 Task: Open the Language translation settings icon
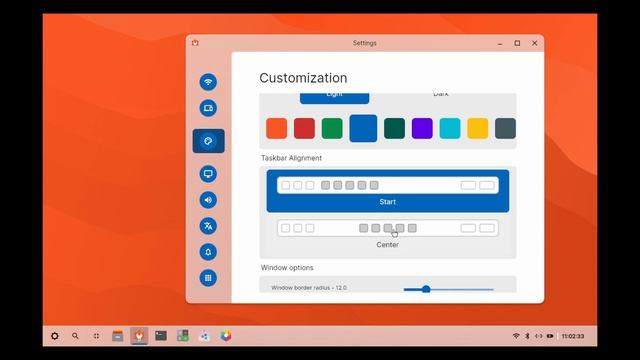pyautogui.click(x=208, y=226)
